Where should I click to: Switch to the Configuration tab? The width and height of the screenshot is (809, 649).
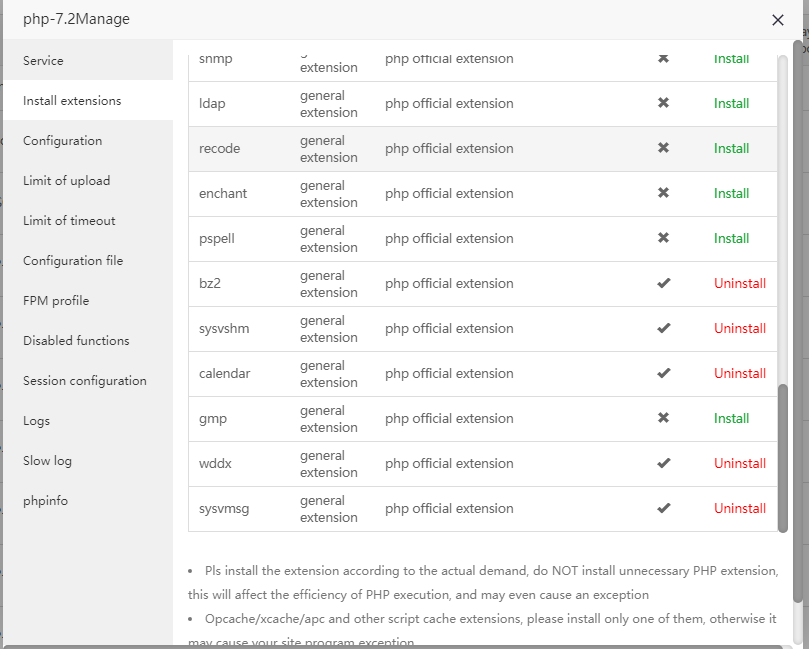(62, 141)
